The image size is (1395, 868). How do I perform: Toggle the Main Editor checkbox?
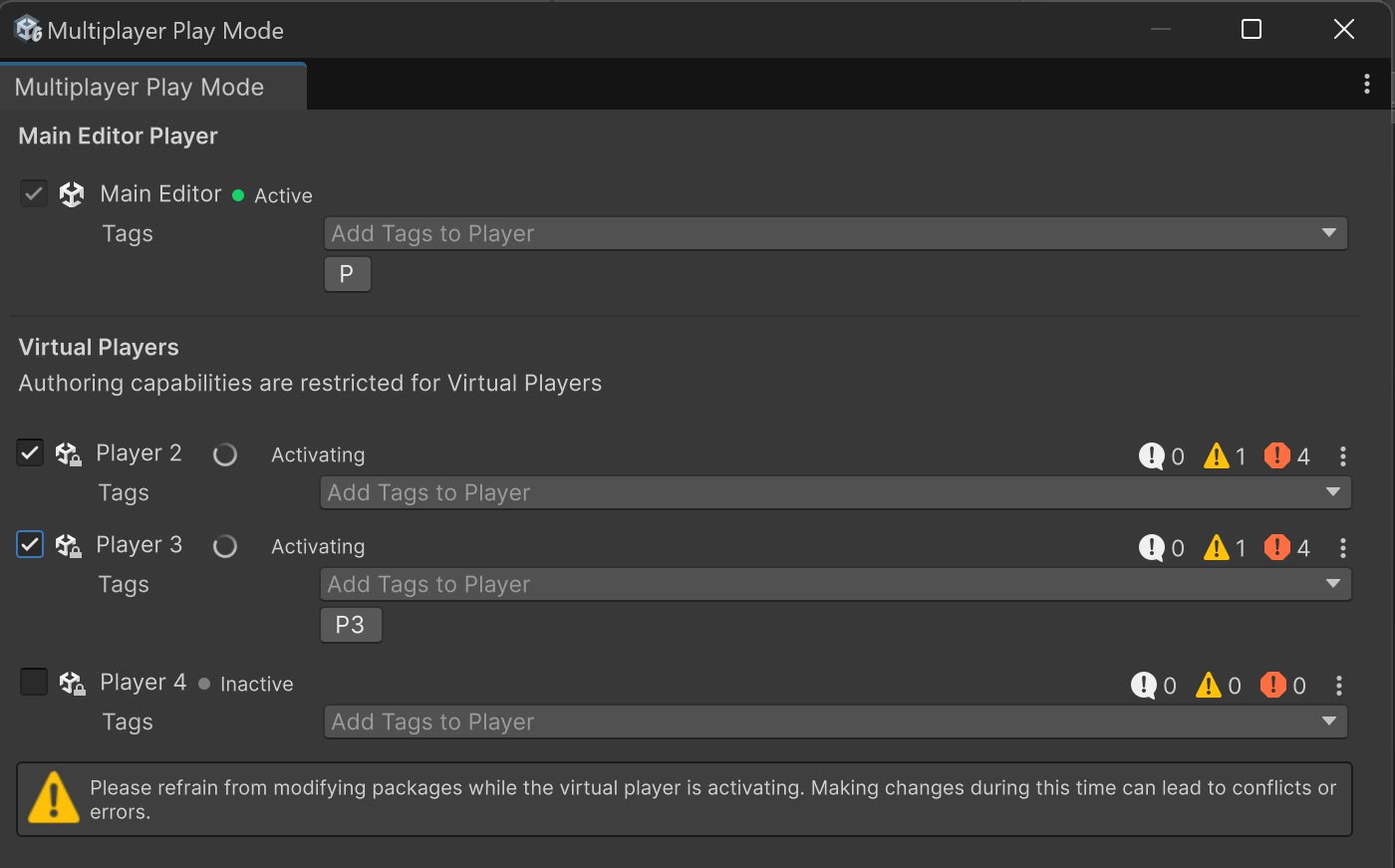click(x=34, y=193)
